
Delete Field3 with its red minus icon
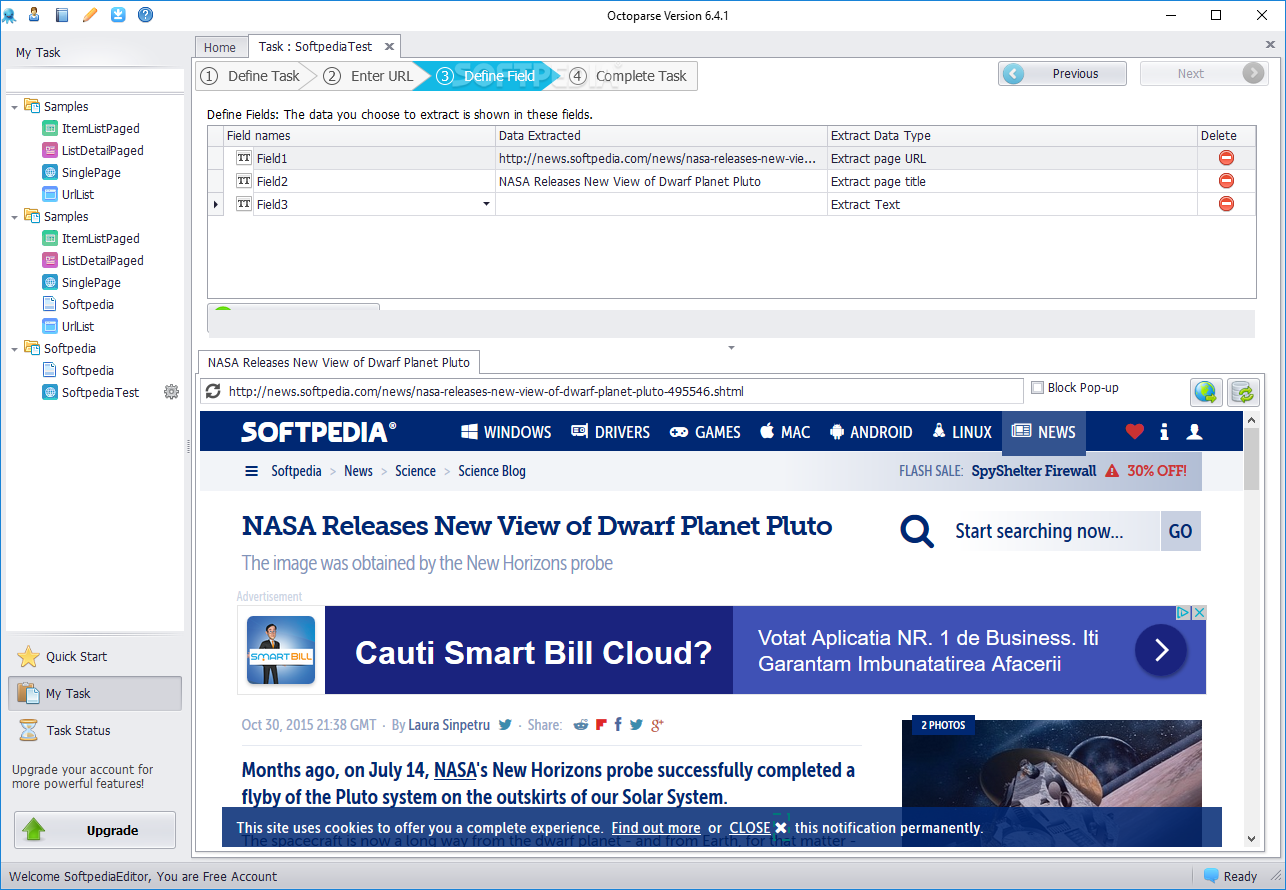(x=1226, y=204)
